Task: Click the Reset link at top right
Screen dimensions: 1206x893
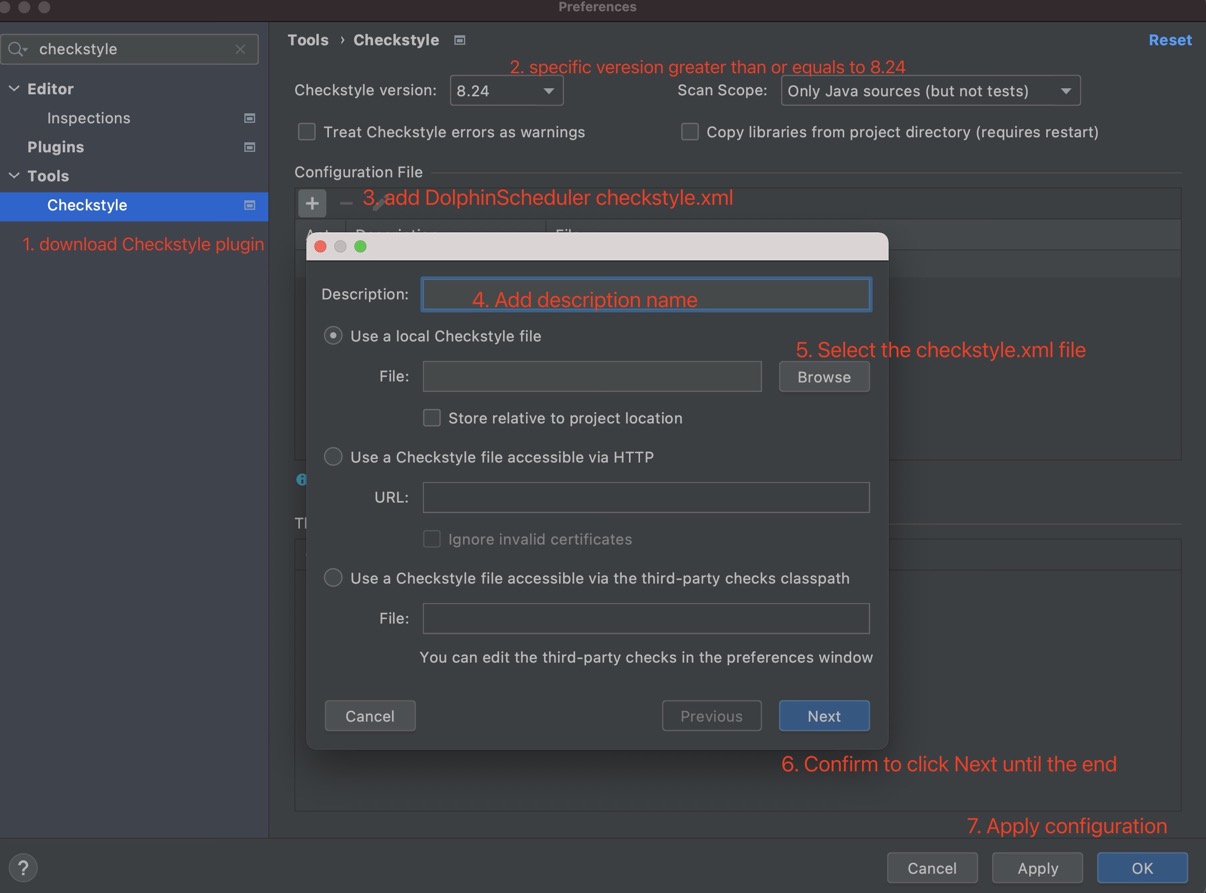Action: 1169,40
